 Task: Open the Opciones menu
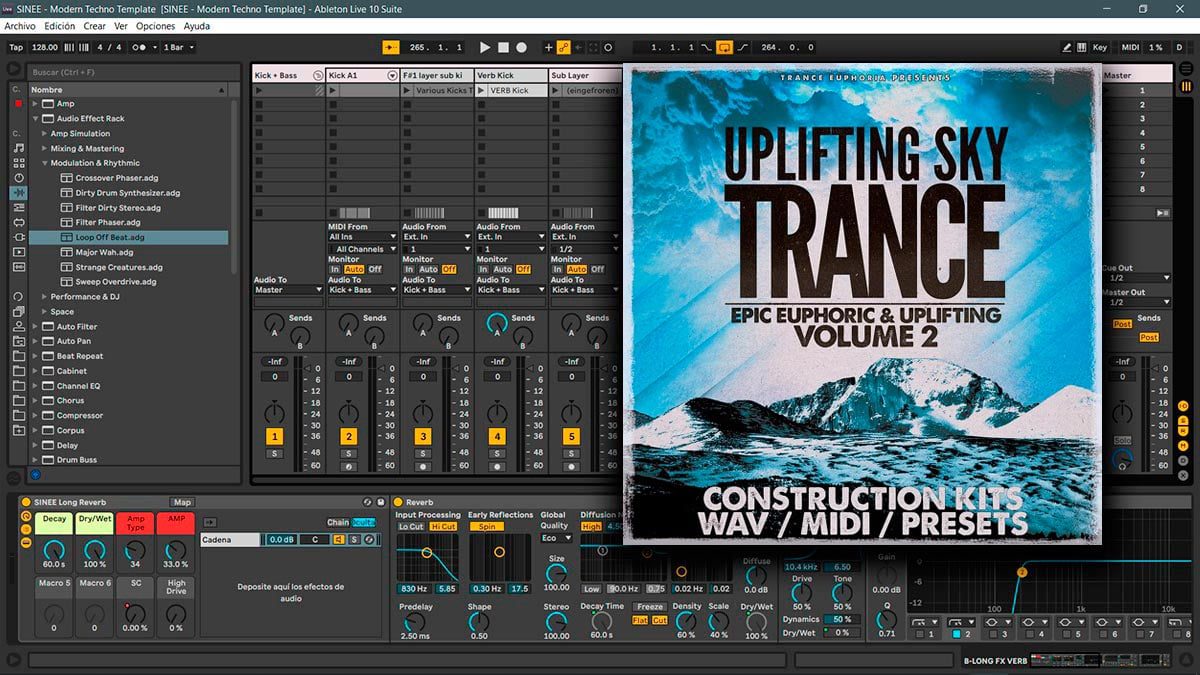coord(155,26)
